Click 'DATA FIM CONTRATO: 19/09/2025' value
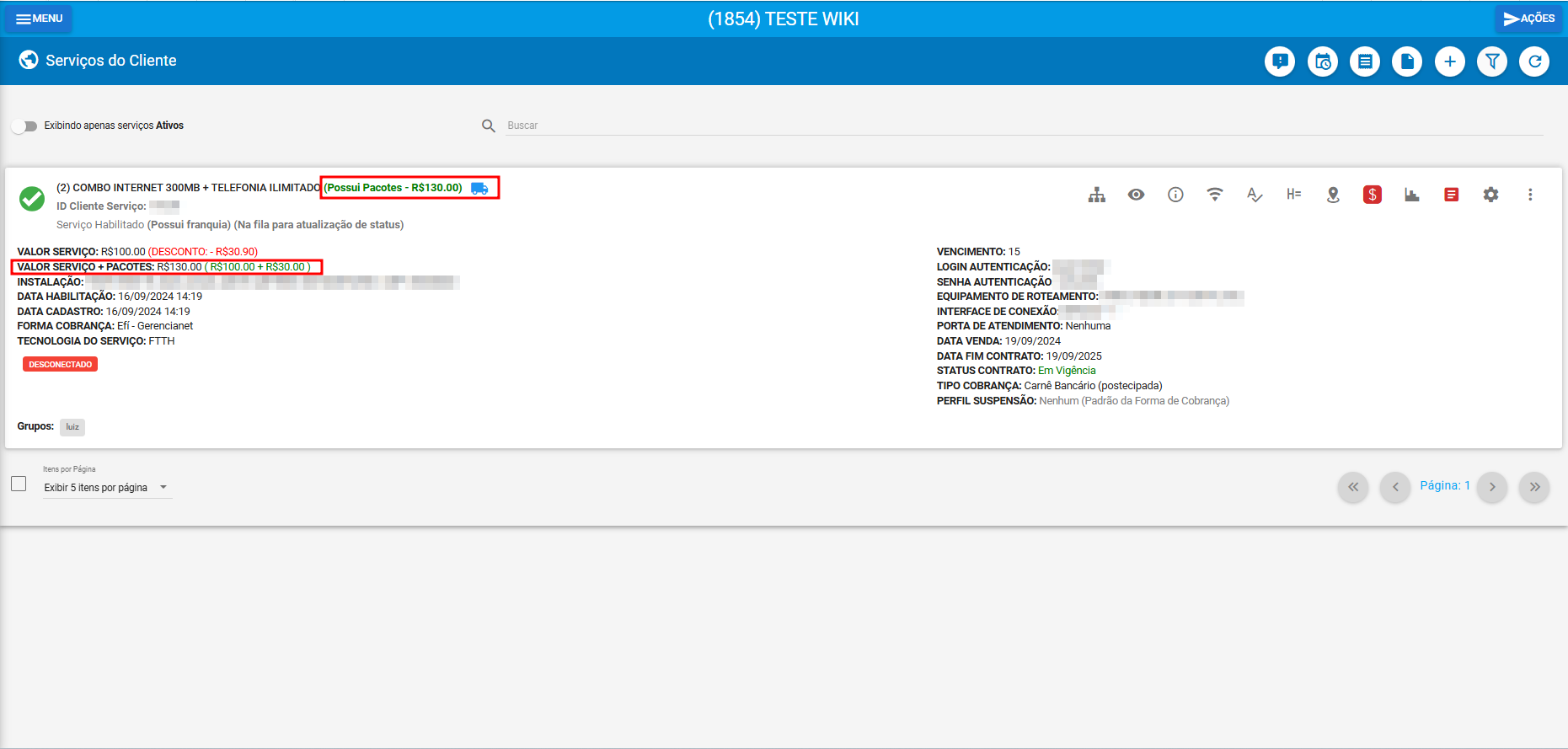This screenshot has width=1568, height=749. [1019, 356]
